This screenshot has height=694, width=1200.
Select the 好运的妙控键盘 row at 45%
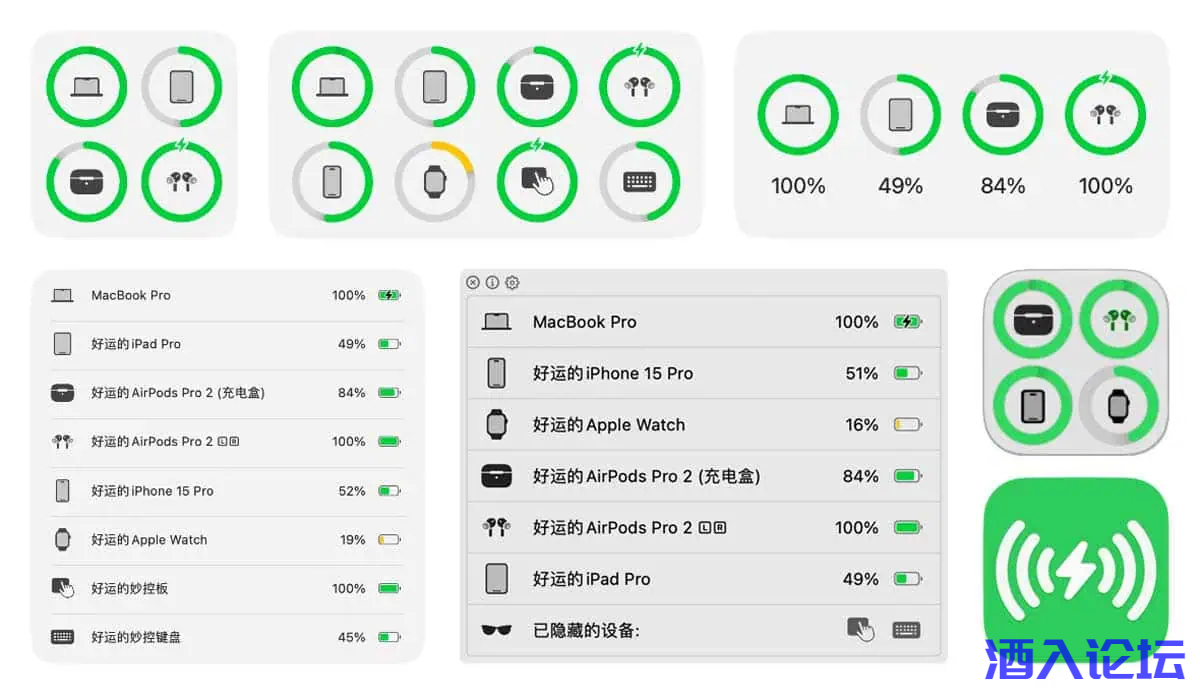[x=226, y=637]
